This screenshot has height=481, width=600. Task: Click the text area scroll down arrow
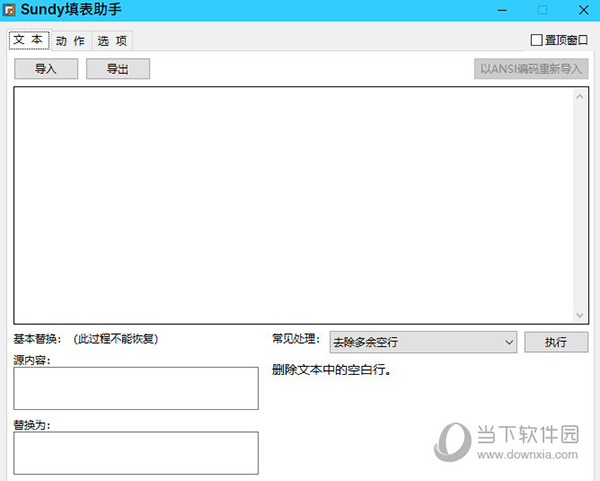click(x=580, y=315)
